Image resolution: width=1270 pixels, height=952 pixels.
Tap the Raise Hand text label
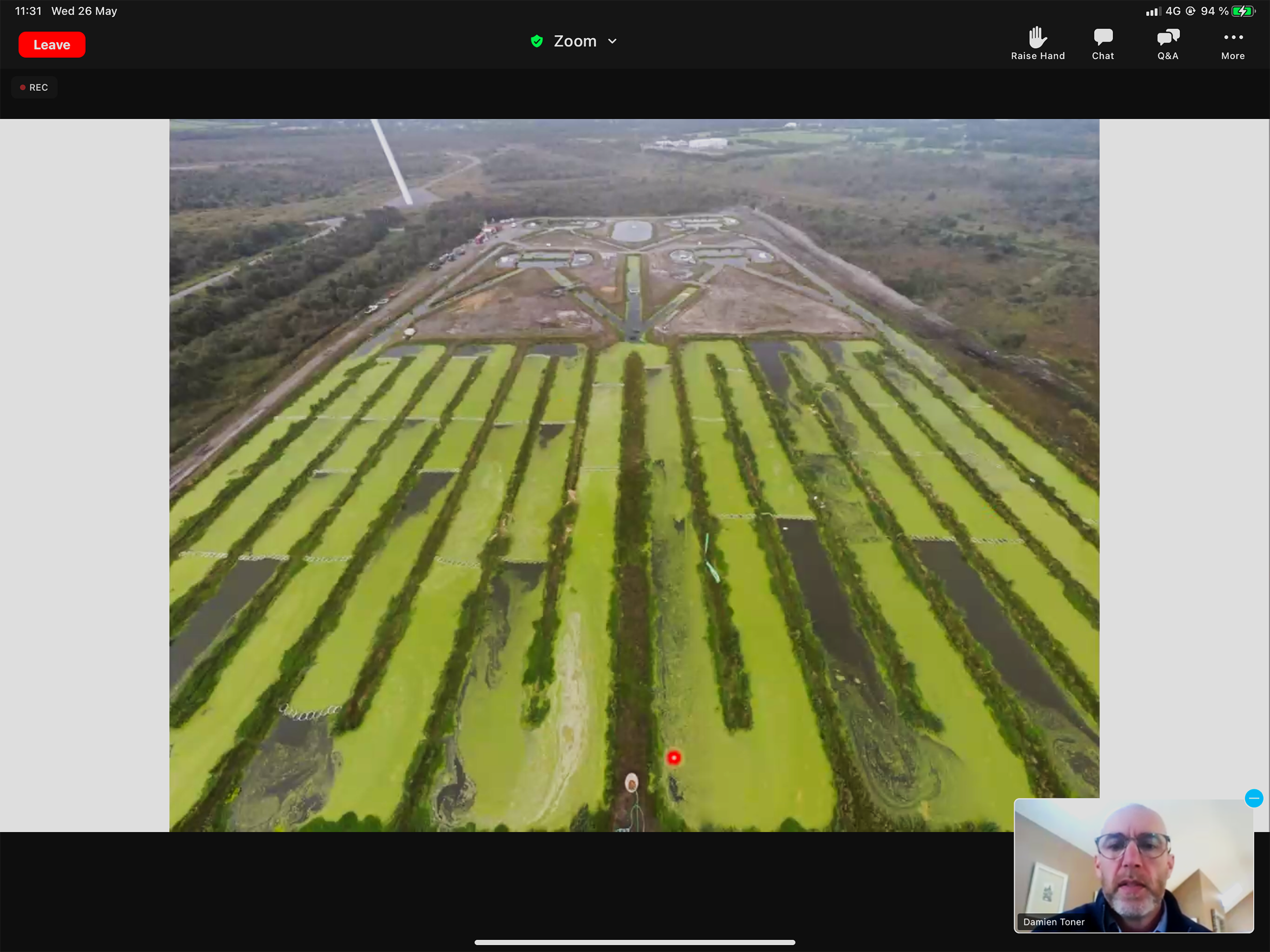[1038, 56]
